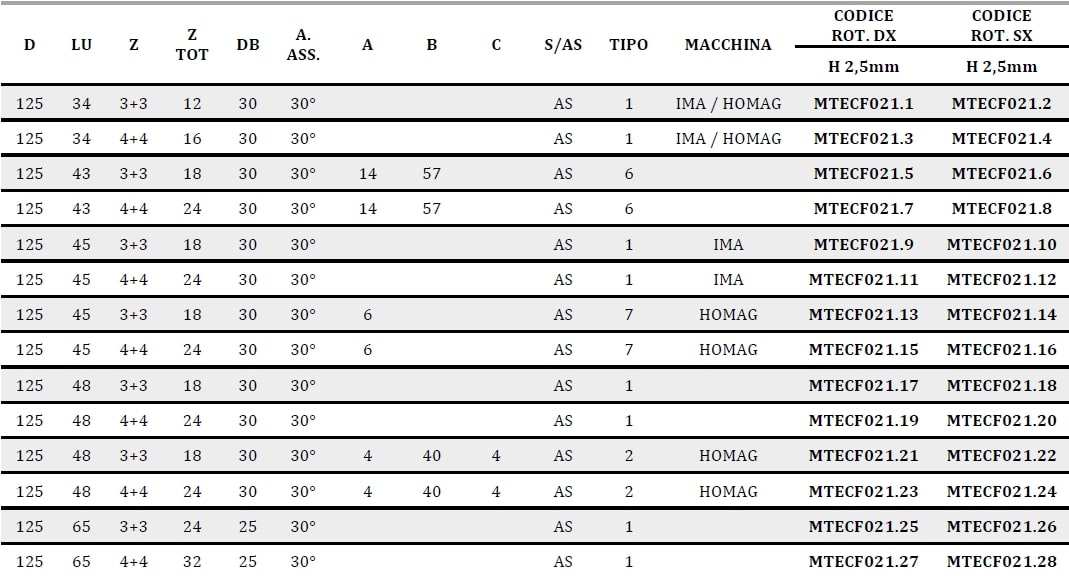1069x576 pixels.
Task: Click product code MTECF021.1
Action: tap(863, 104)
